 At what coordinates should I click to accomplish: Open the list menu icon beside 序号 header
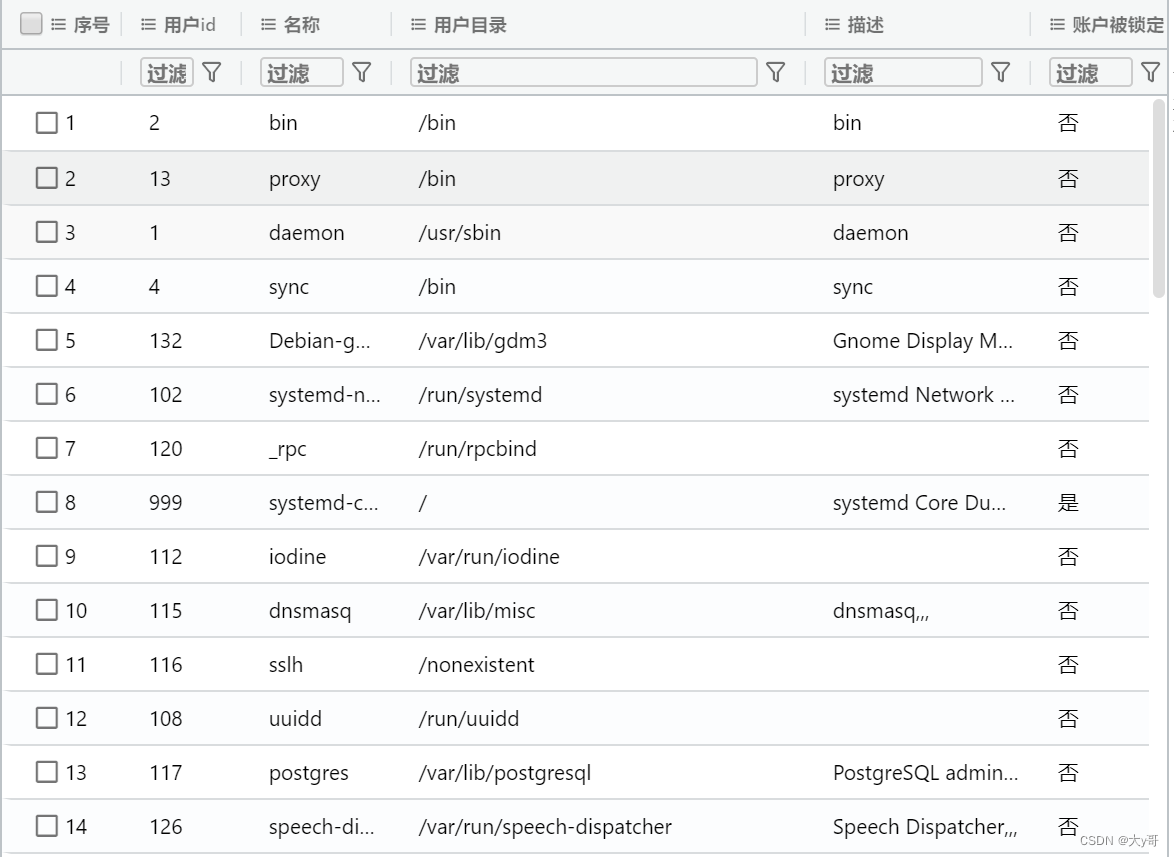(58, 25)
